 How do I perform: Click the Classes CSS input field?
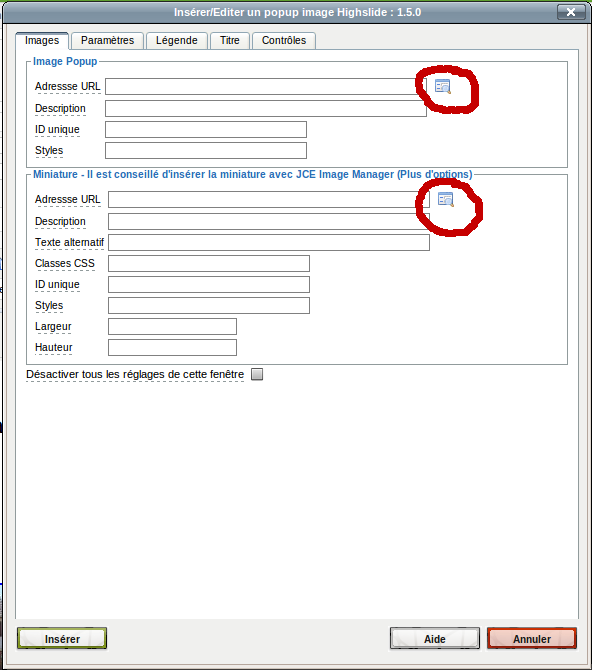point(209,264)
